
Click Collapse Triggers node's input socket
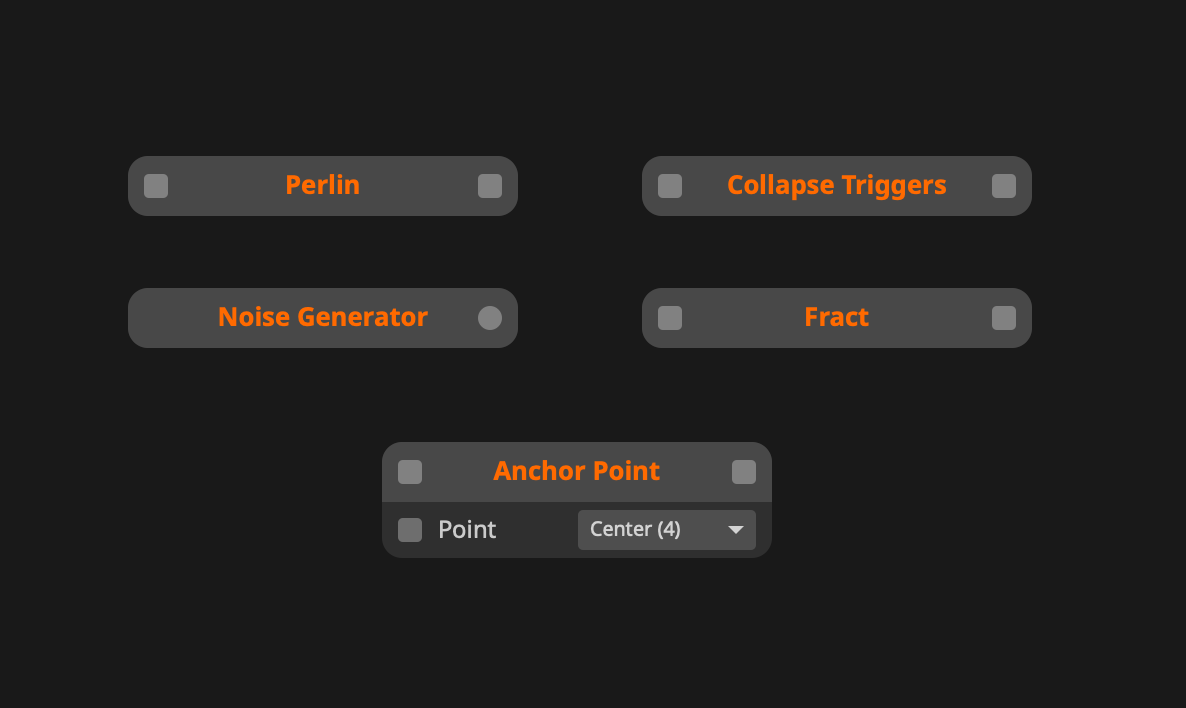pos(670,186)
